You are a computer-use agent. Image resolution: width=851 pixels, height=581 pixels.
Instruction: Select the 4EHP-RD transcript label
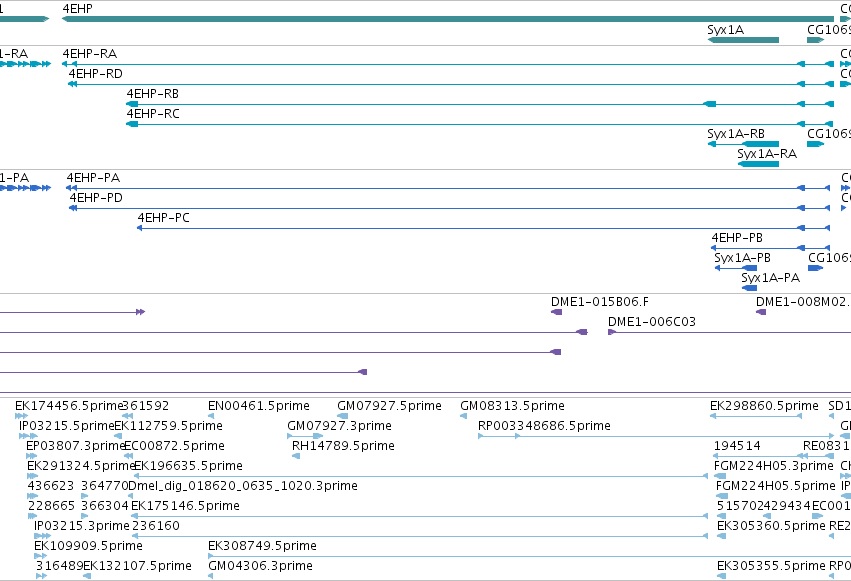point(96,74)
